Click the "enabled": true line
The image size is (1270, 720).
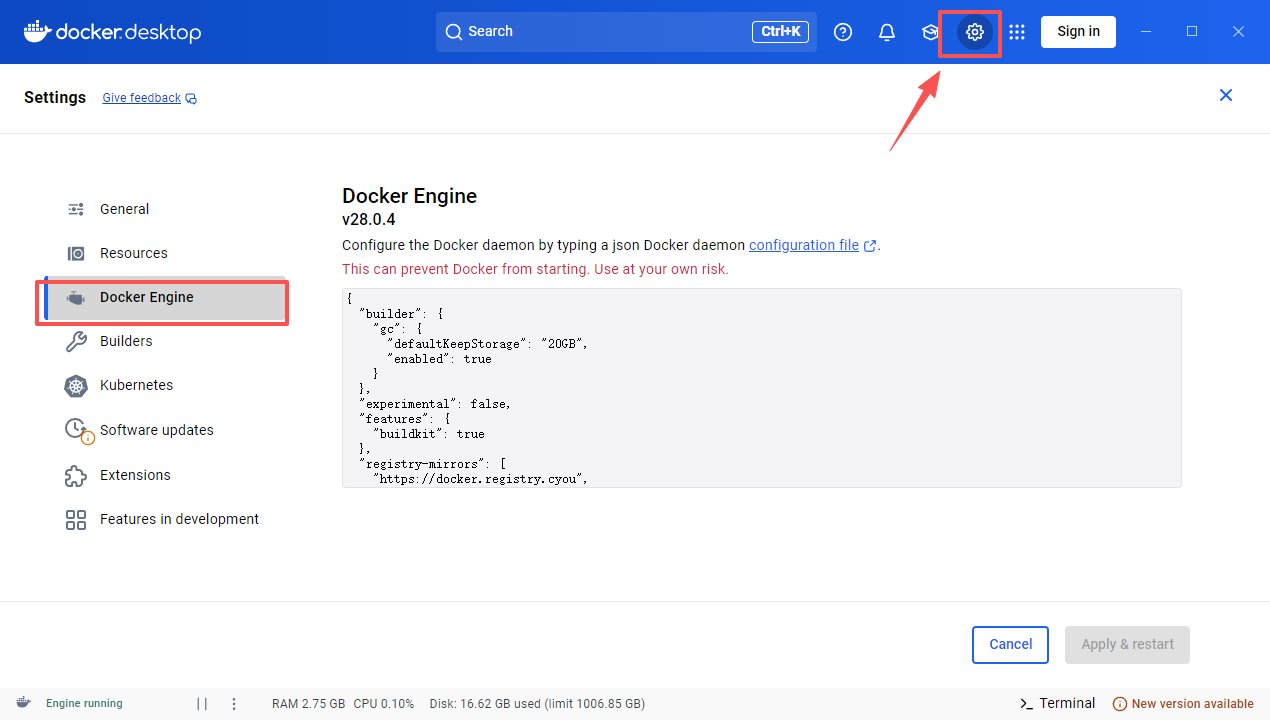439,359
